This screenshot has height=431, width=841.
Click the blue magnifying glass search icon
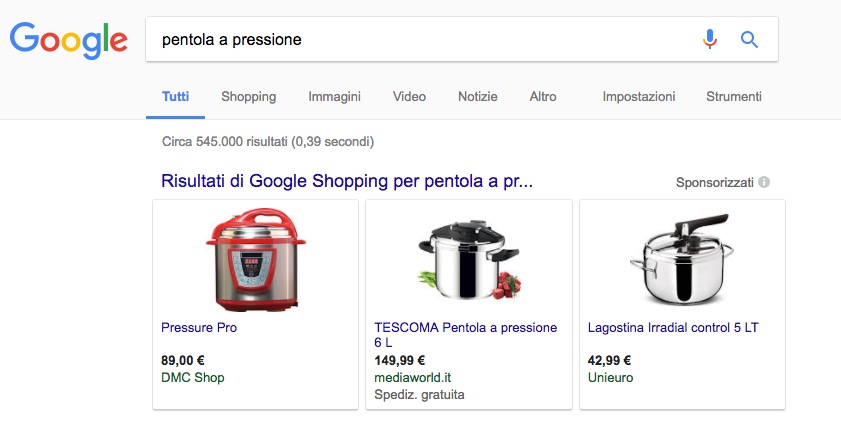[x=749, y=40]
